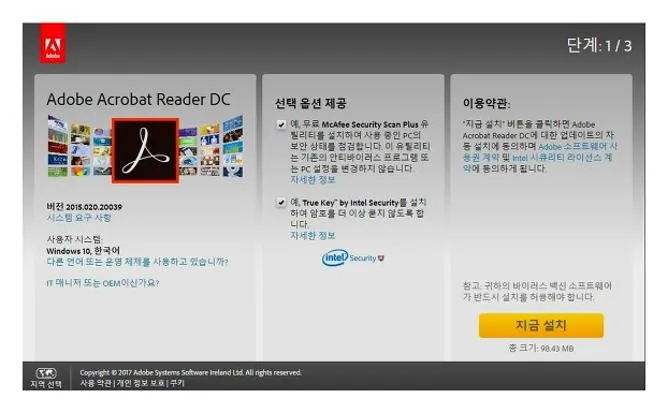
Task: Click the Windows 10, 한국어 text
Action: tap(83, 251)
